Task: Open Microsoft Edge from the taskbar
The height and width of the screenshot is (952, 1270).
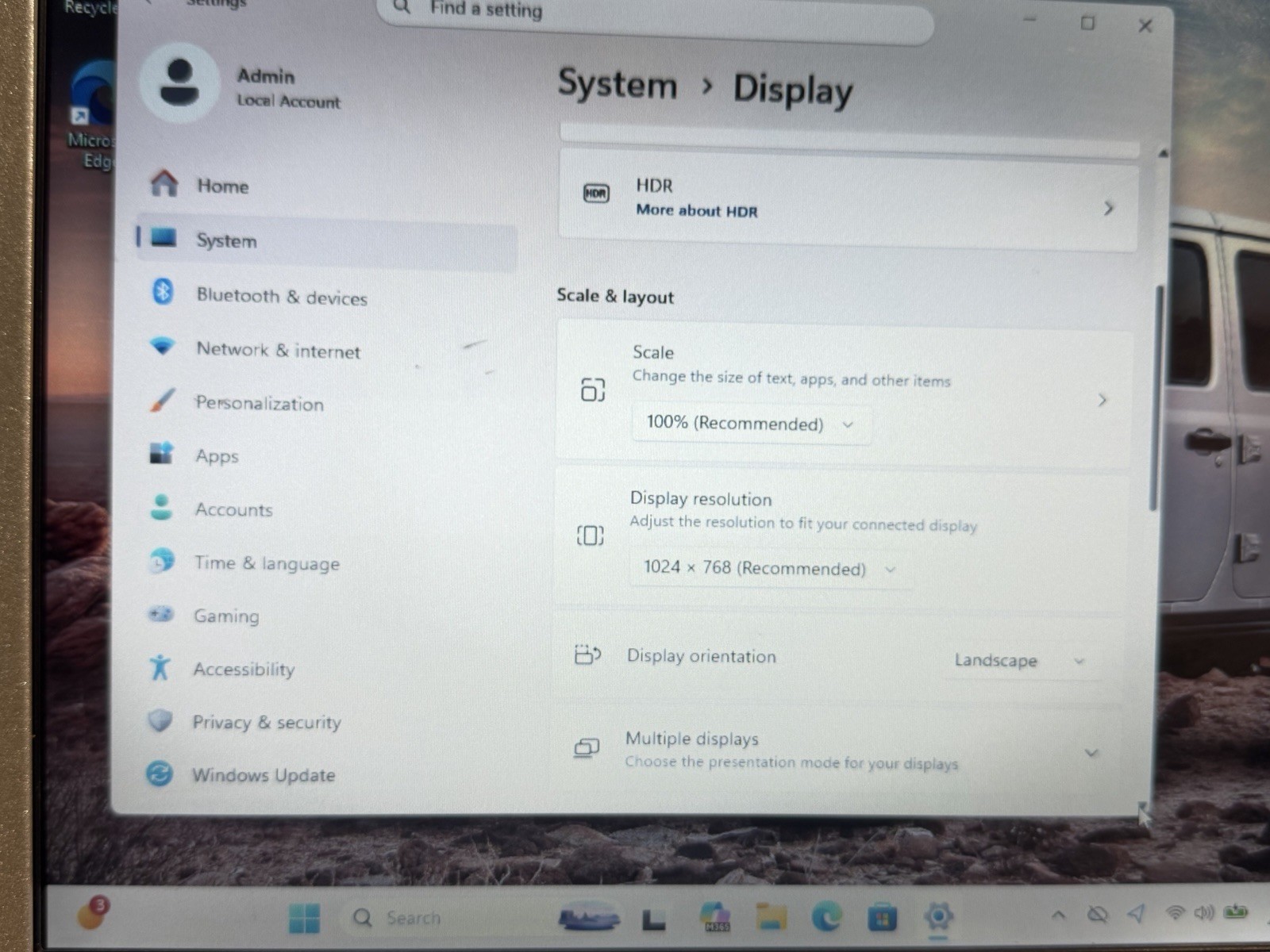Action: [x=826, y=917]
